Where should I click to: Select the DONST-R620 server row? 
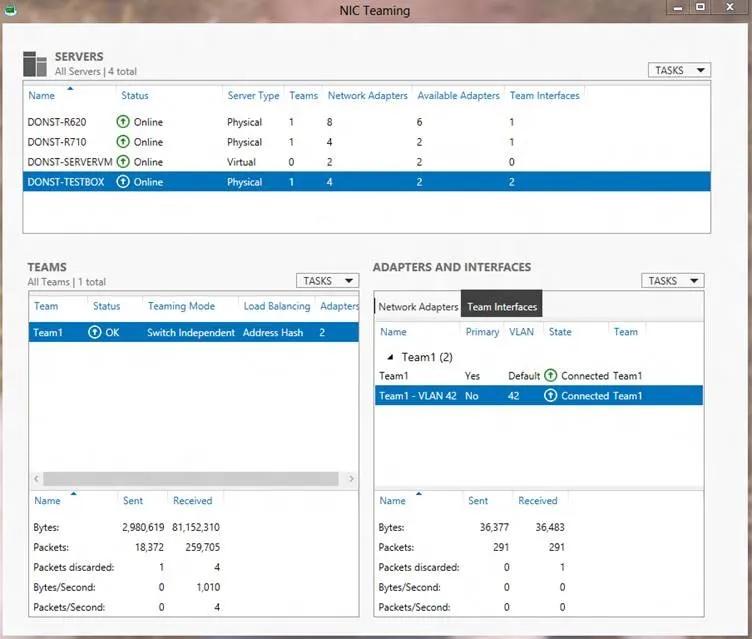click(x=367, y=122)
